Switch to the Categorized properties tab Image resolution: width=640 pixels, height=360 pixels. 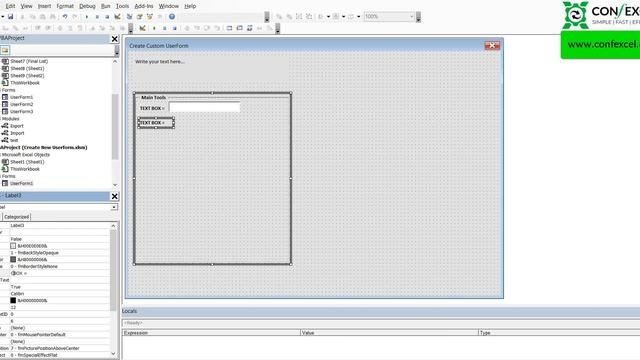[x=16, y=217]
